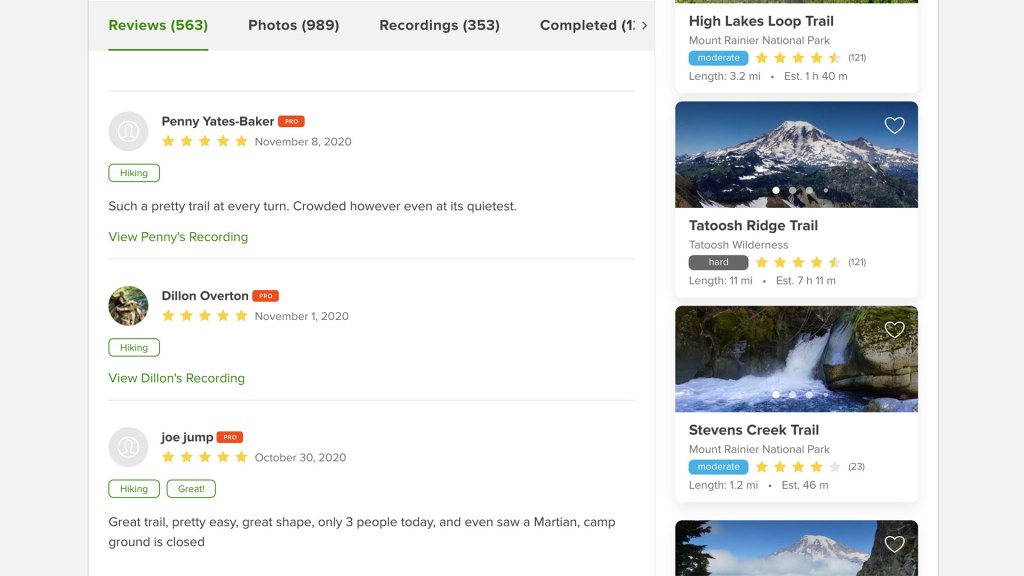Click Penny Yates-Baker's default avatar icon
This screenshot has width=1024, height=576.
point(128,131)
